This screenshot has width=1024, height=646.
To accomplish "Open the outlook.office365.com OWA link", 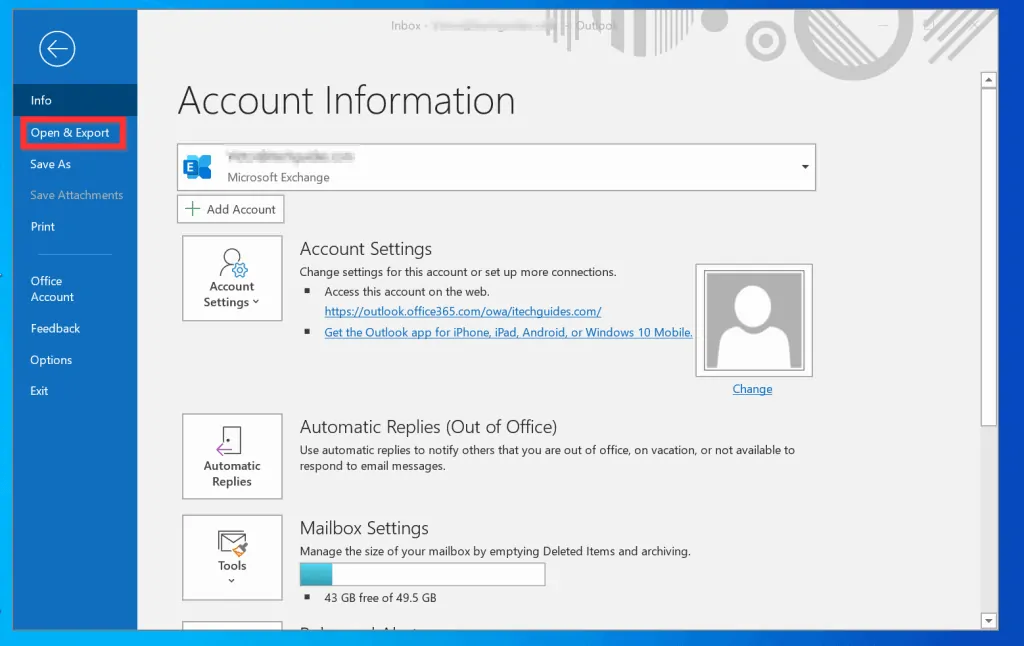I will coord(463,312).
